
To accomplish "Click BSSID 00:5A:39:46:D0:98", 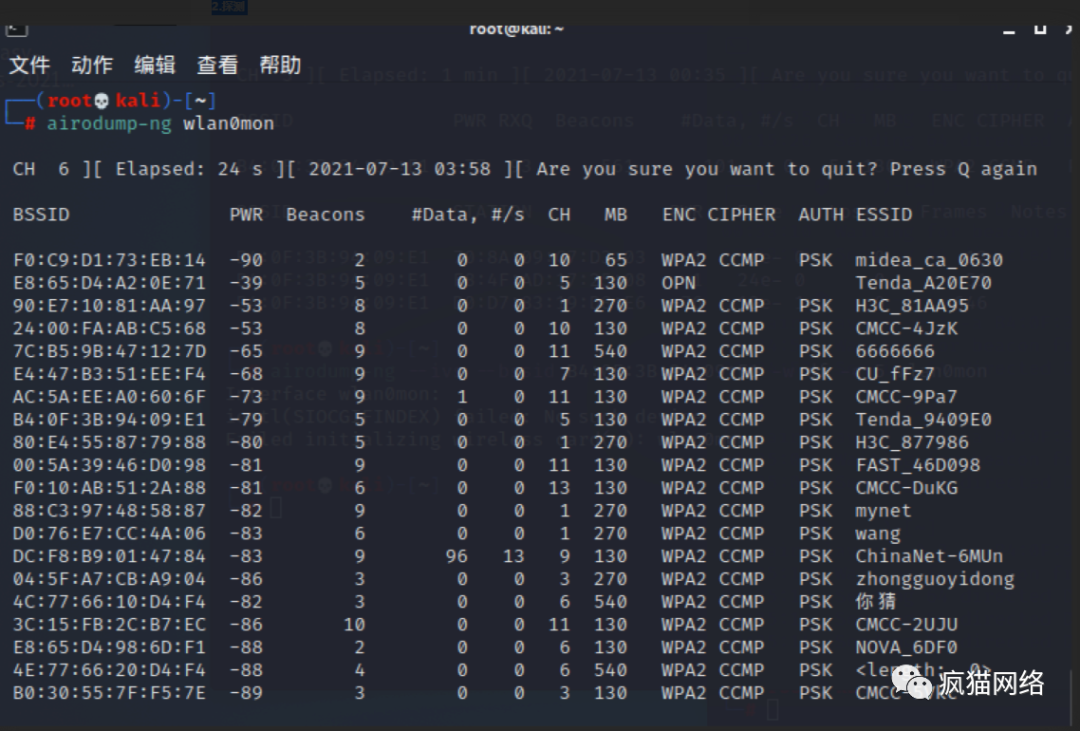I will [109, 464].
